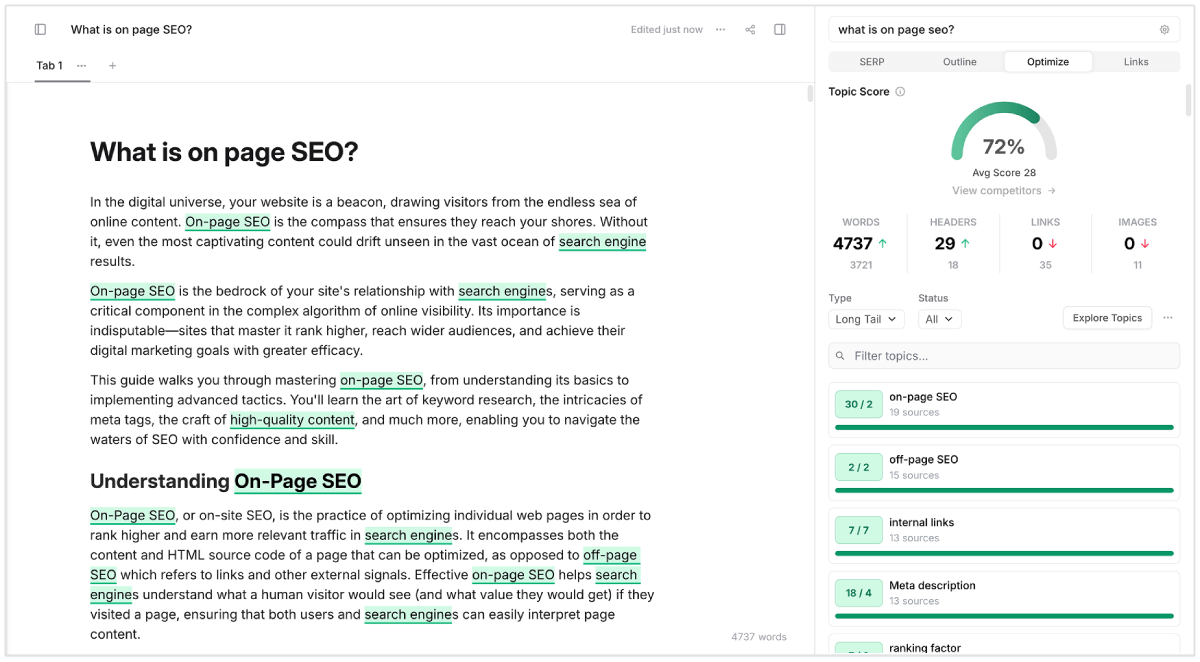The width and height of the screenshot is (1200, 662).
Task: Toggle the left sidebar panel icon
Action: (x=40, y=30)
